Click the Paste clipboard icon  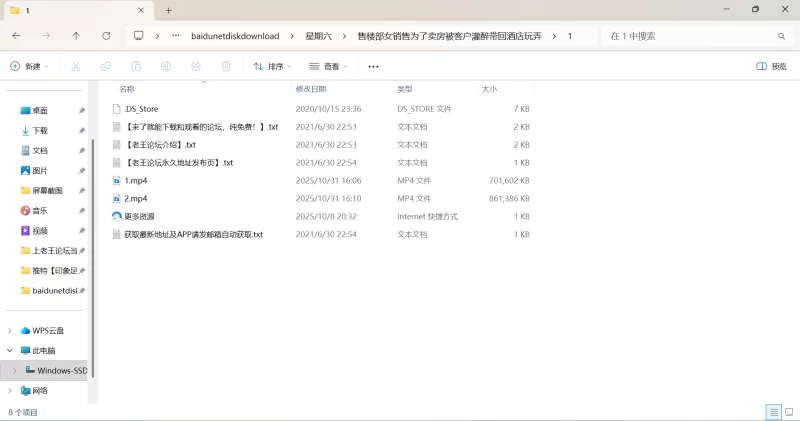tap(136, 66)
